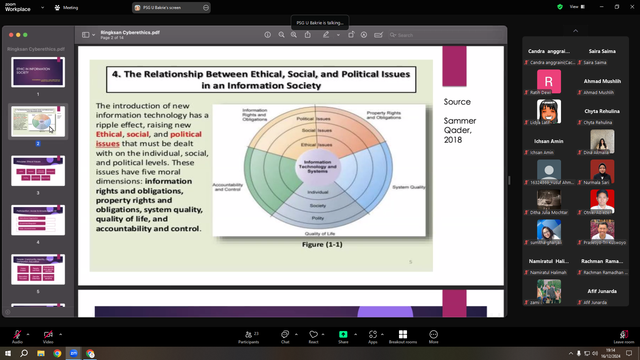The height and width of the screenshot is (360, 640).
Task: Click the rotate page icon
Action: 351,35
